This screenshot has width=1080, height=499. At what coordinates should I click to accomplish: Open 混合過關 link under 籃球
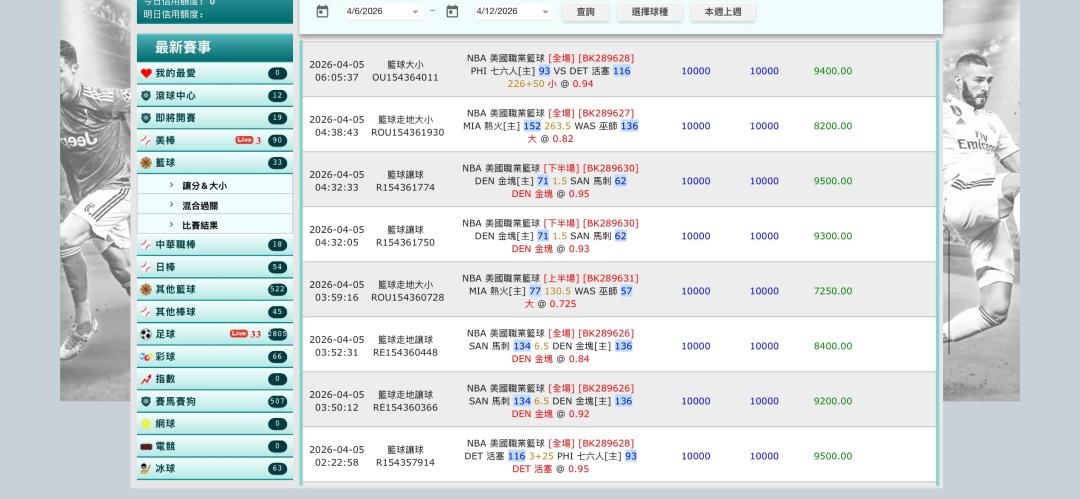[x=200, y=206]
